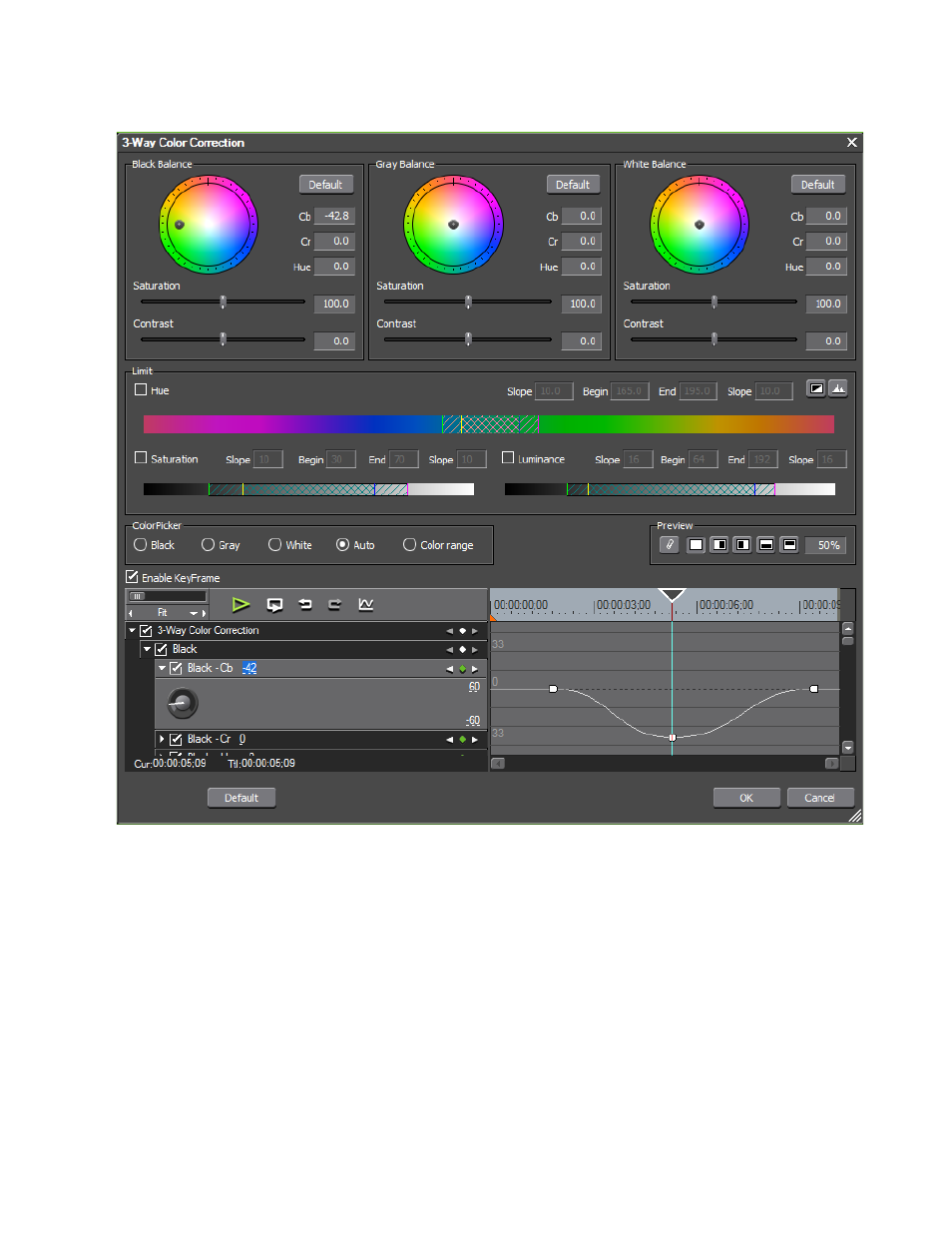Select preview with filter on top half

(x=789, y=544)
